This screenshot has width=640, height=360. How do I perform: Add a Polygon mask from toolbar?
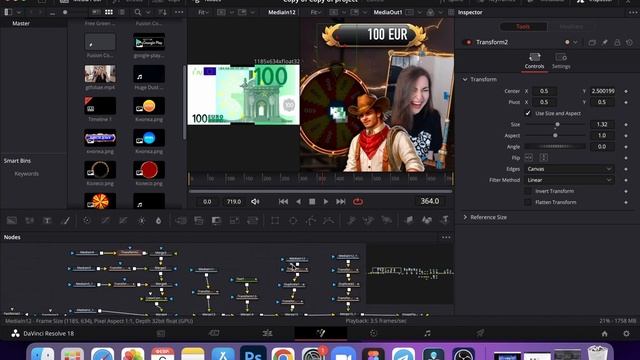click(x=311, y=220)
